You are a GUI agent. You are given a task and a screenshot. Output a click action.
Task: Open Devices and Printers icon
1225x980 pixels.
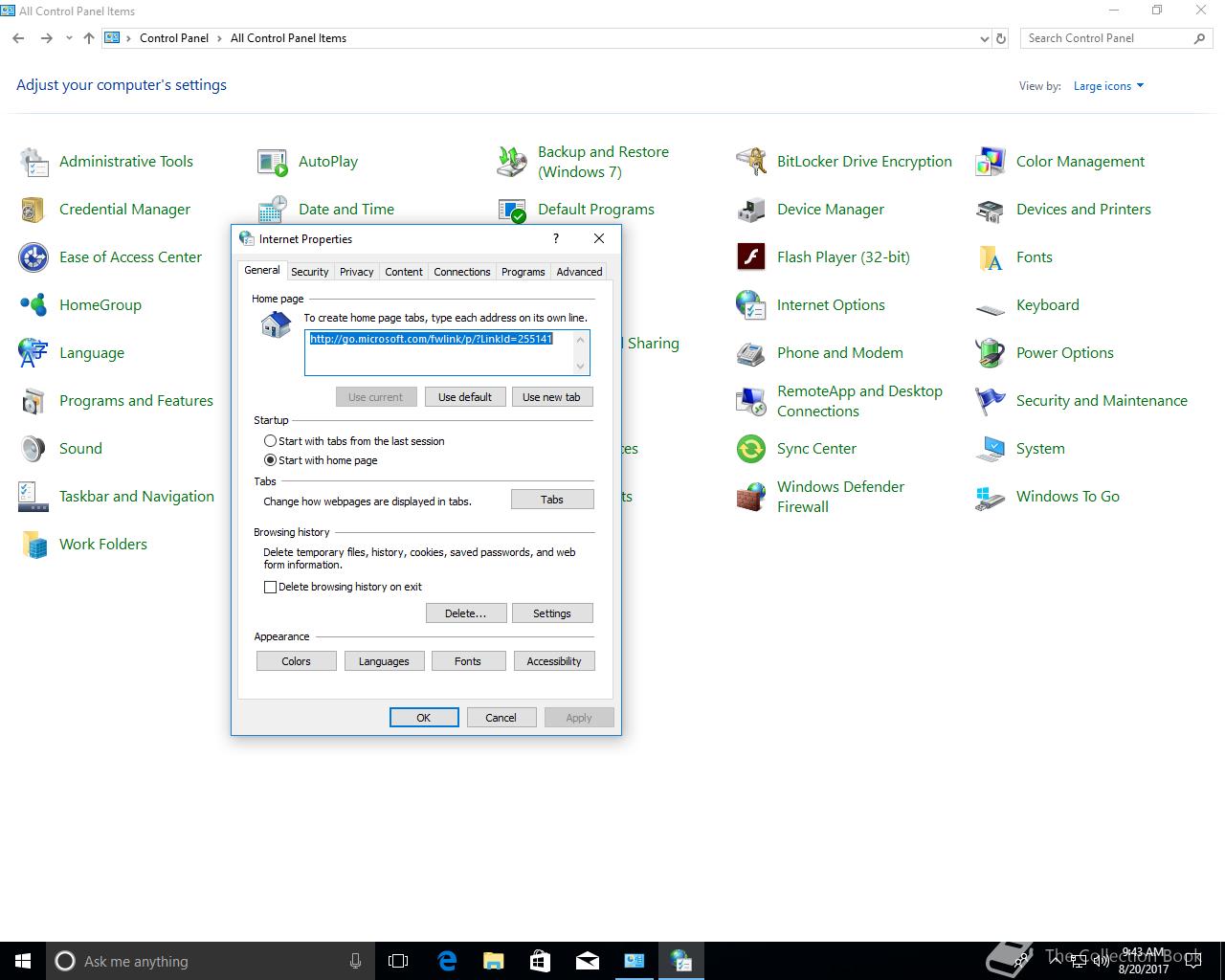coord(991,210)
